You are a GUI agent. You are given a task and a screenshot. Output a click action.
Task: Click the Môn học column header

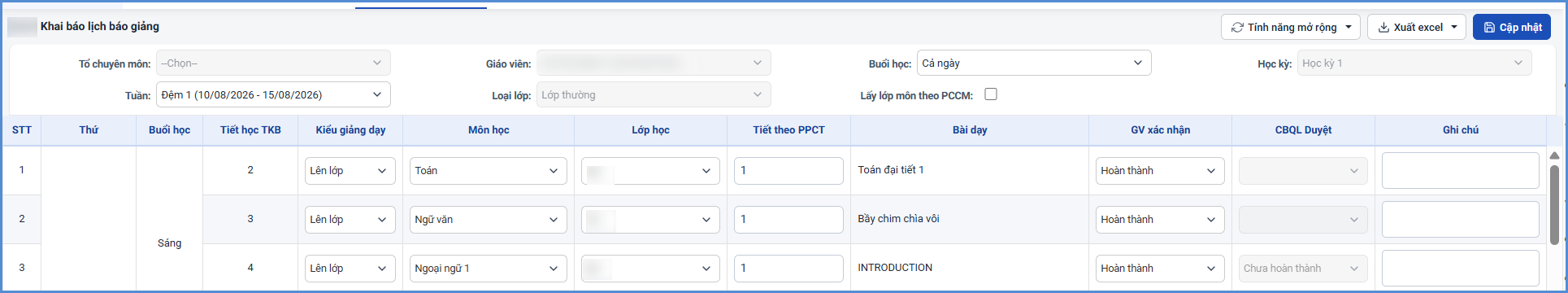pos(489,130)
